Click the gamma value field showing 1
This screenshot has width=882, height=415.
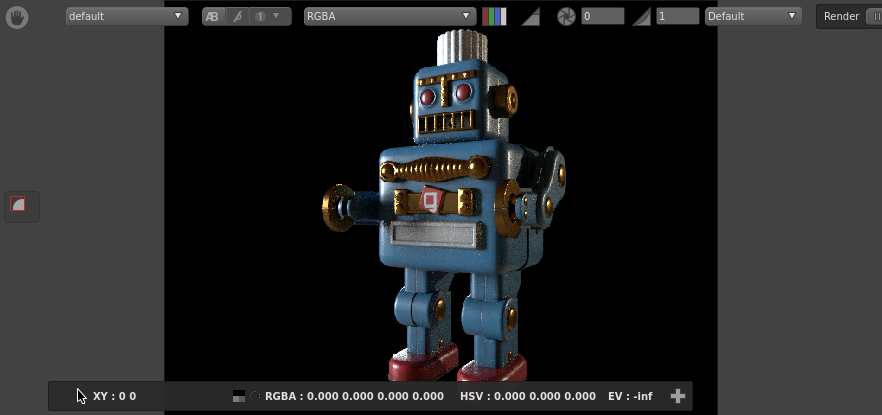(677, 16)
